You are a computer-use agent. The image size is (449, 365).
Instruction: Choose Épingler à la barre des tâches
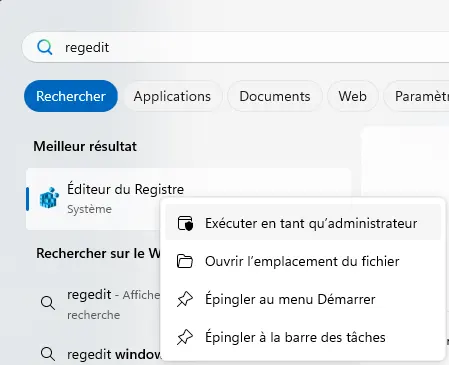pos(303,337)
